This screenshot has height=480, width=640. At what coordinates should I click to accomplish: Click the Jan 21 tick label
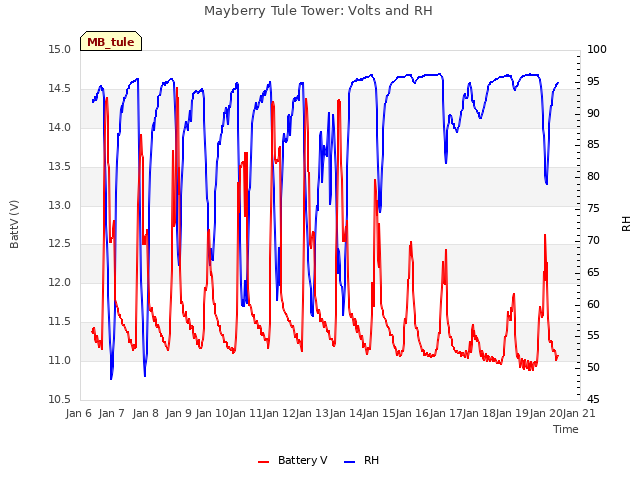[x=579, y=413]
